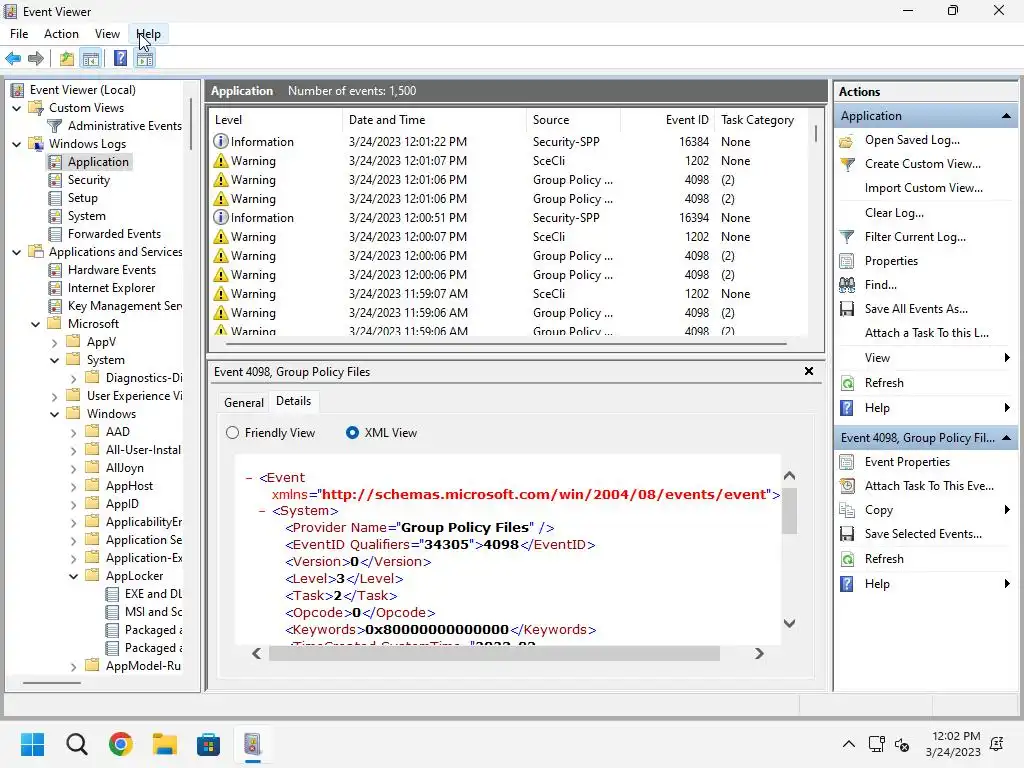
Task: Select Security log in tree
Action: tap(88, 180)
